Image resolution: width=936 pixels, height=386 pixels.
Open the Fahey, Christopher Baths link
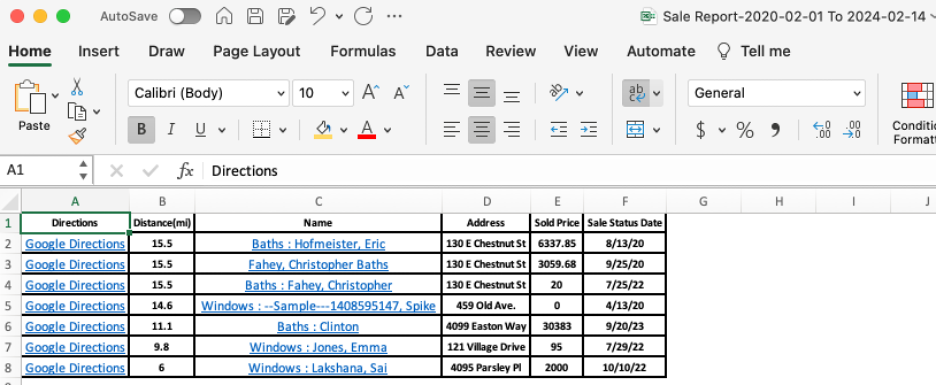tap(318, 264)
